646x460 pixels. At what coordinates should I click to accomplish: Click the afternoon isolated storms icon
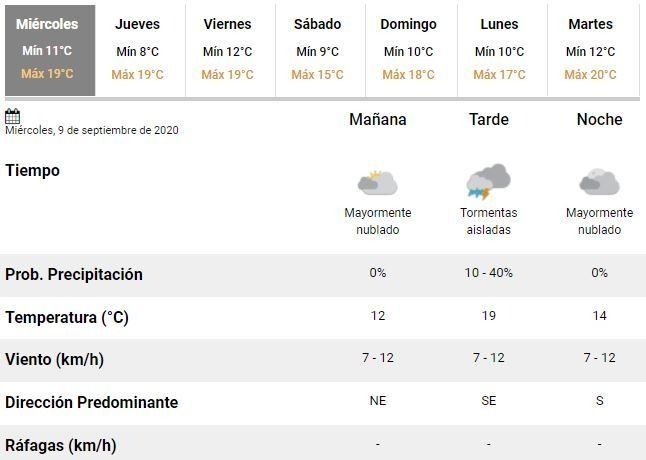[x=488, y=181]
